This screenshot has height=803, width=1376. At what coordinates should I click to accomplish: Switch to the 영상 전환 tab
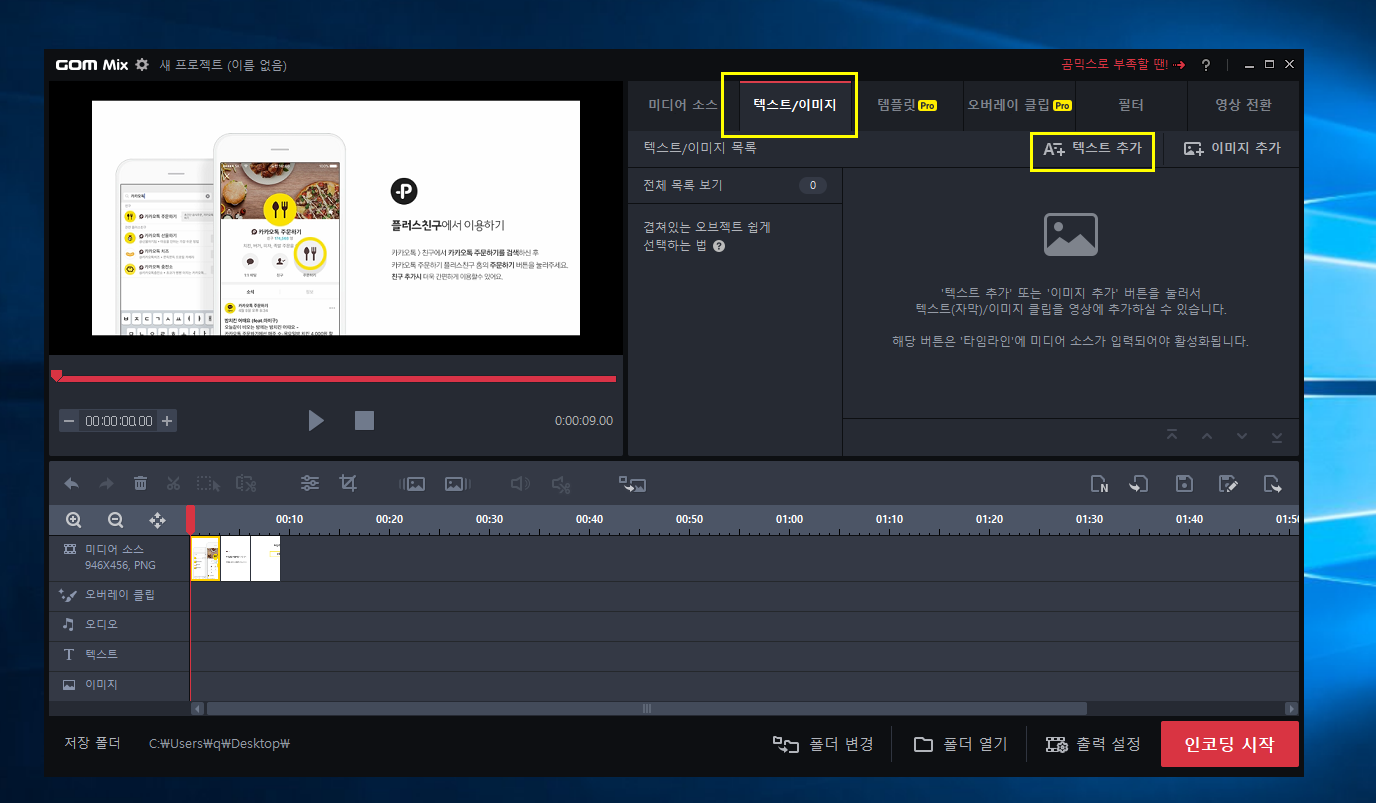point(1243,105)
